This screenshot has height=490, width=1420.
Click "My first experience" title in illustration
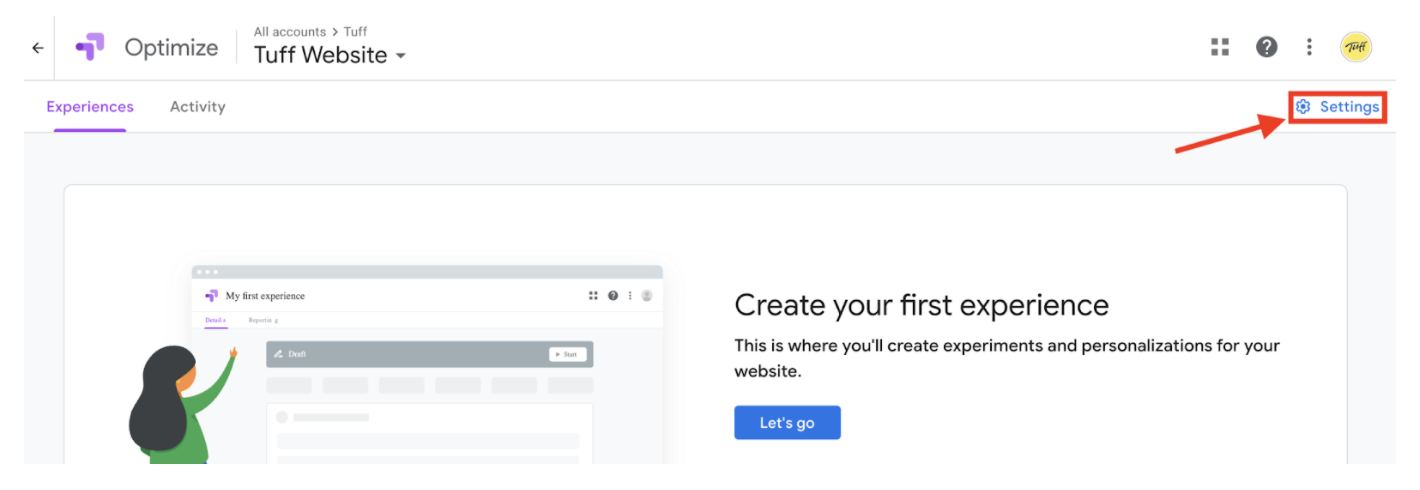click(265, 296)
